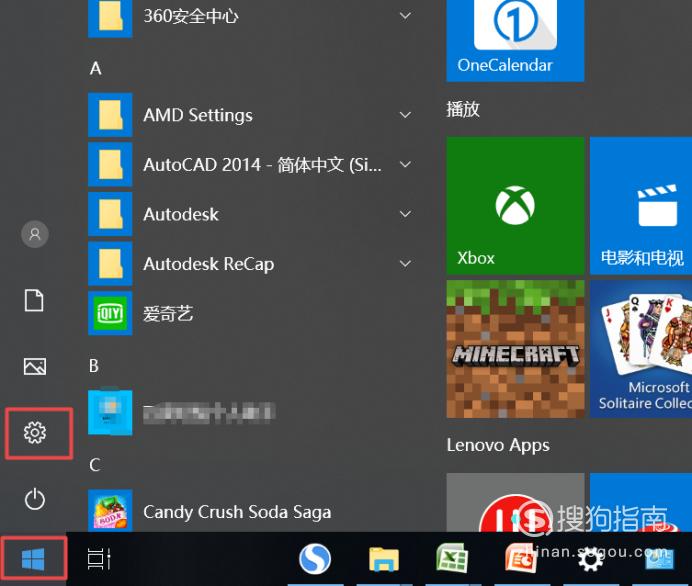
Task: Open Excel from the taskbar
Action: (452, 559)
